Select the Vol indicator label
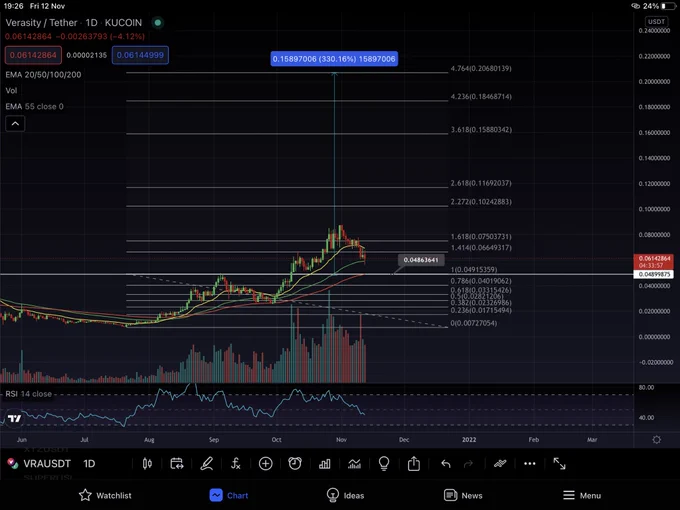 pos(11,91)
